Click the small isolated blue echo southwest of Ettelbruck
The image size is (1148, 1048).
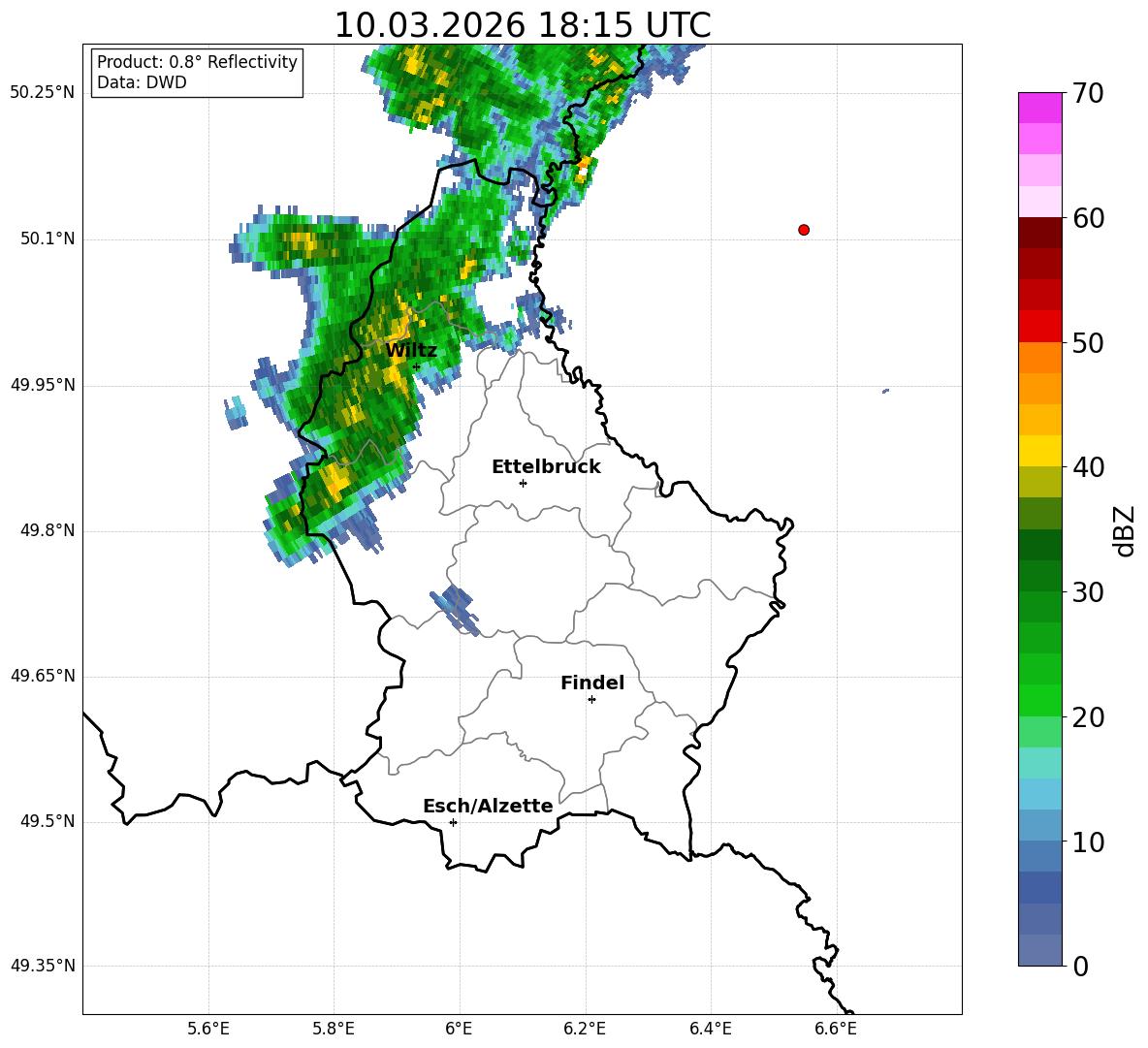(456, 611)
